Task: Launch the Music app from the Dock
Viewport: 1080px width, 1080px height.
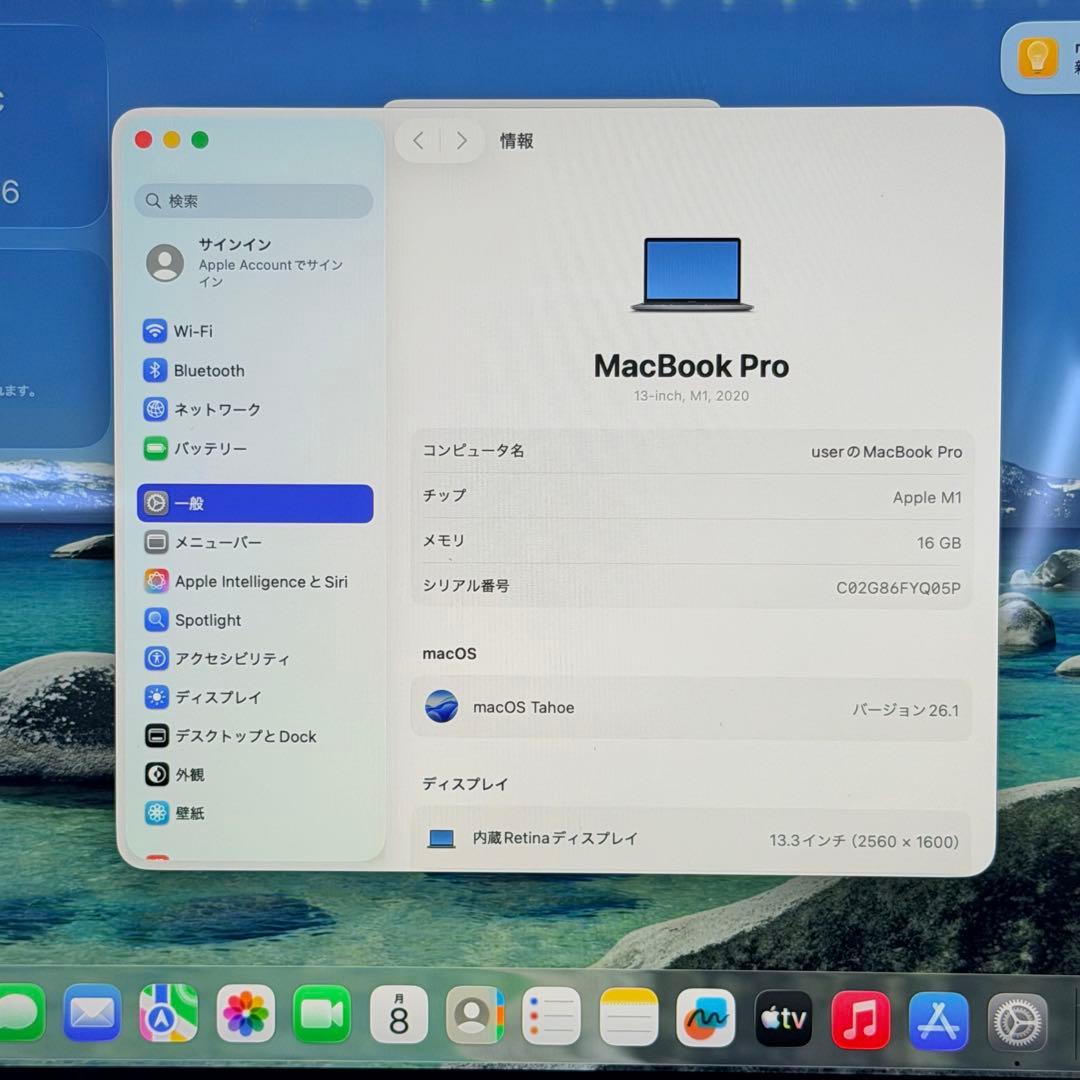Action: tap(860, 1021)
